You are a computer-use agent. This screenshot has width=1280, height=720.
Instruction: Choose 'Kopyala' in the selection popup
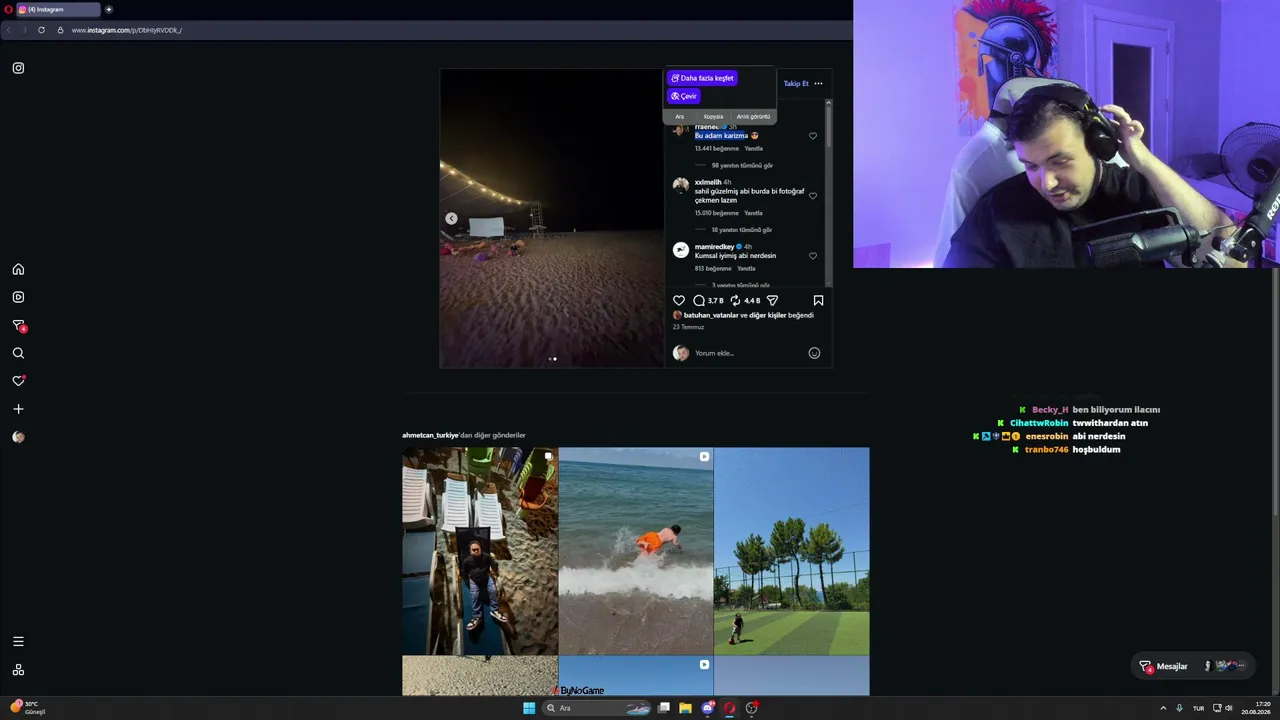click(x=713, y=117)
